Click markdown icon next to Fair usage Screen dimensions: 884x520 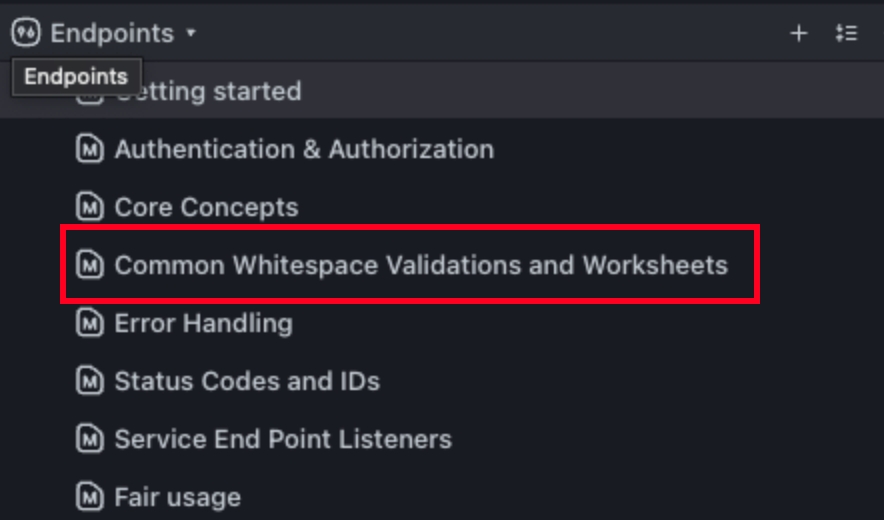pyautogui.click(x=90, y=497)
